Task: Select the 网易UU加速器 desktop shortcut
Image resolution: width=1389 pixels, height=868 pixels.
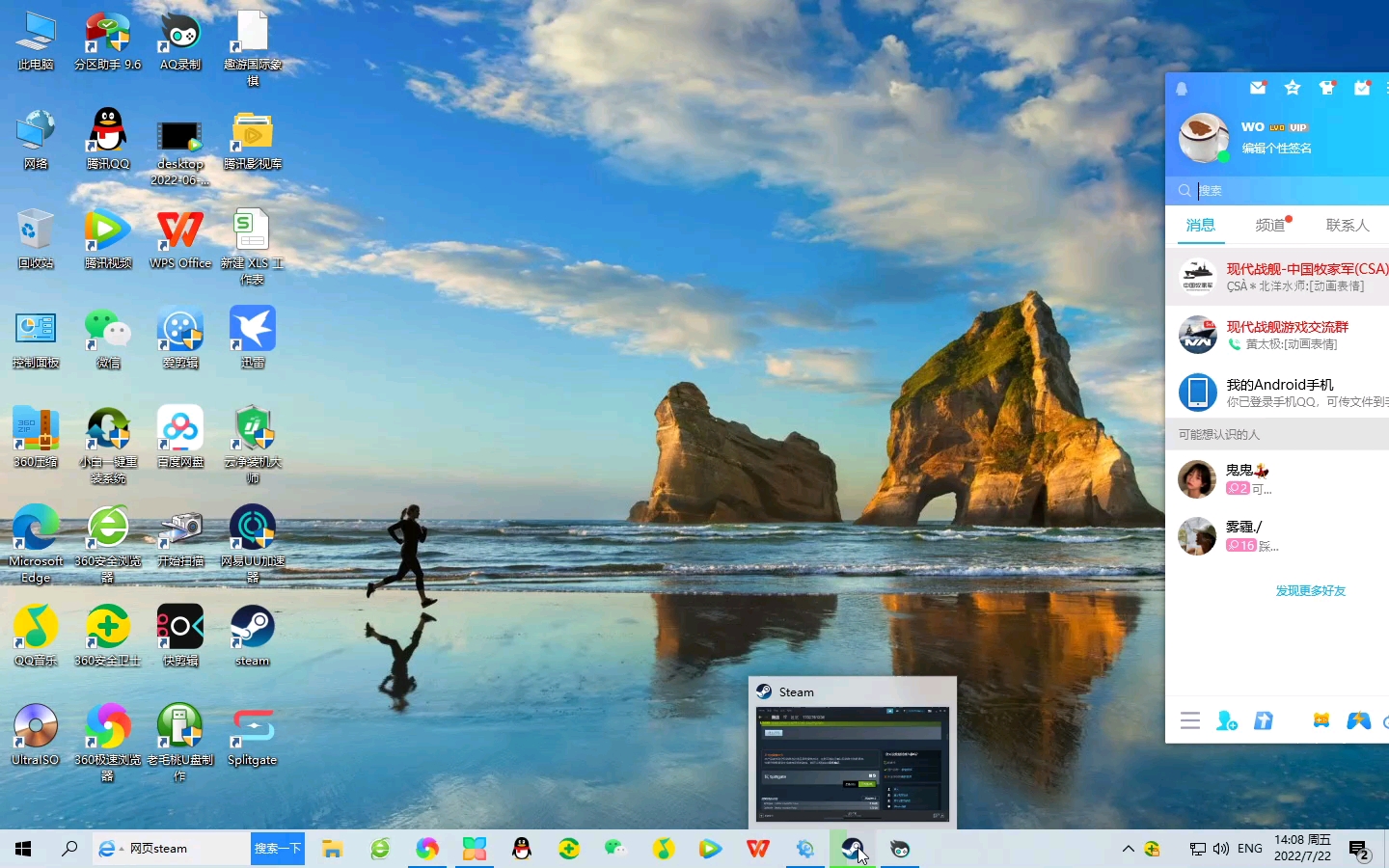Action: [x=253, y=545]
